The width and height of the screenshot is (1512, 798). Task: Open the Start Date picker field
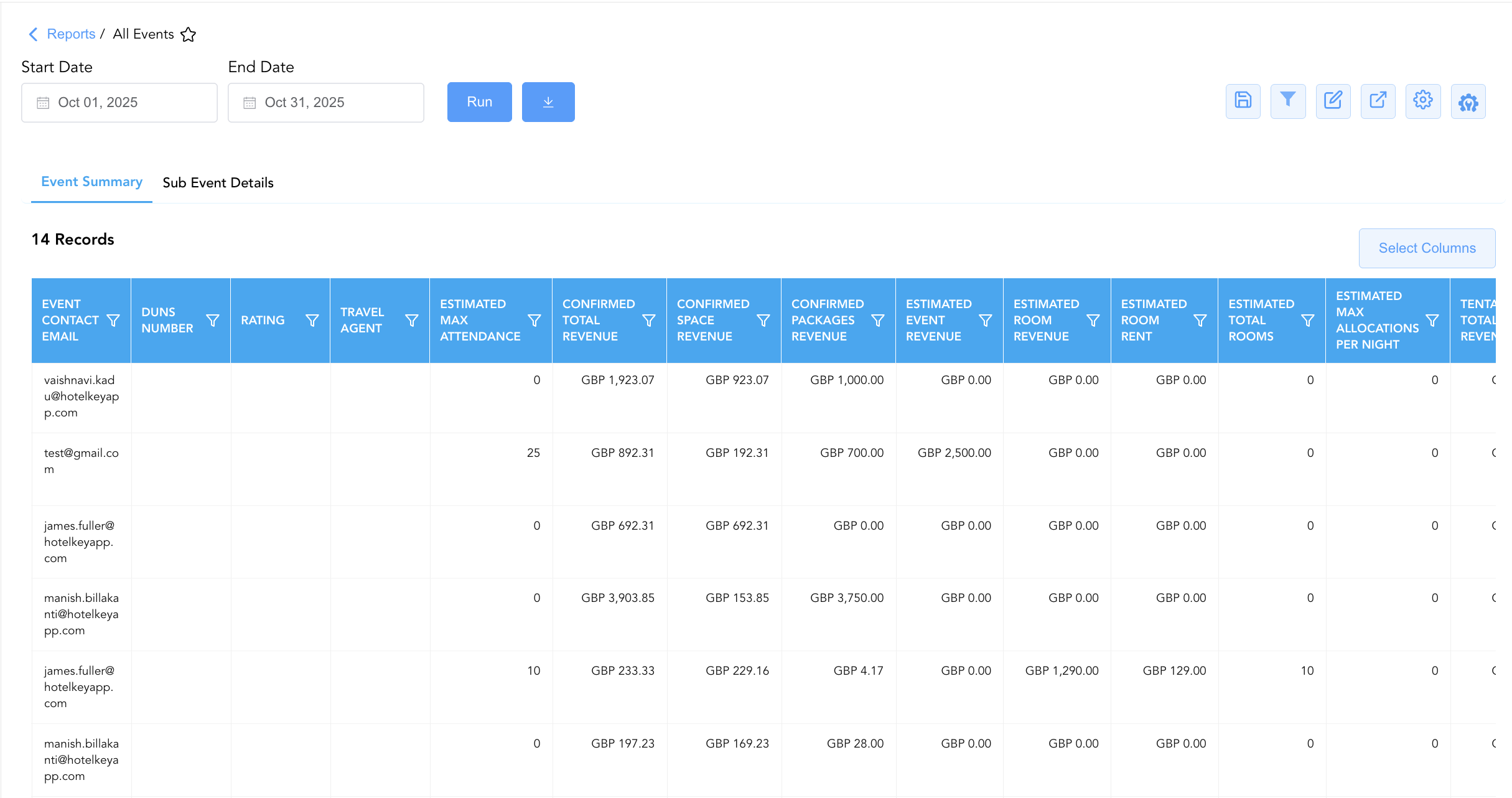click(x=119, y=103)
